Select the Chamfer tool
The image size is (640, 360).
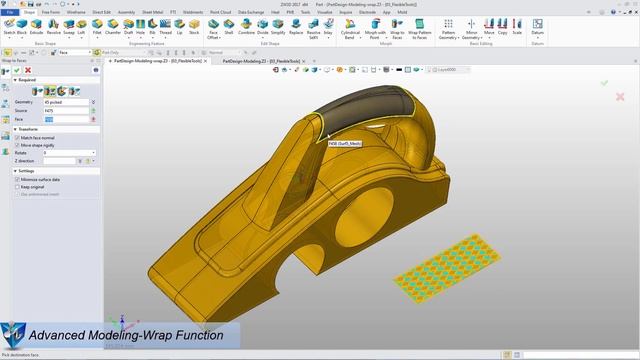pyautogui.click(x=113, y=27)
